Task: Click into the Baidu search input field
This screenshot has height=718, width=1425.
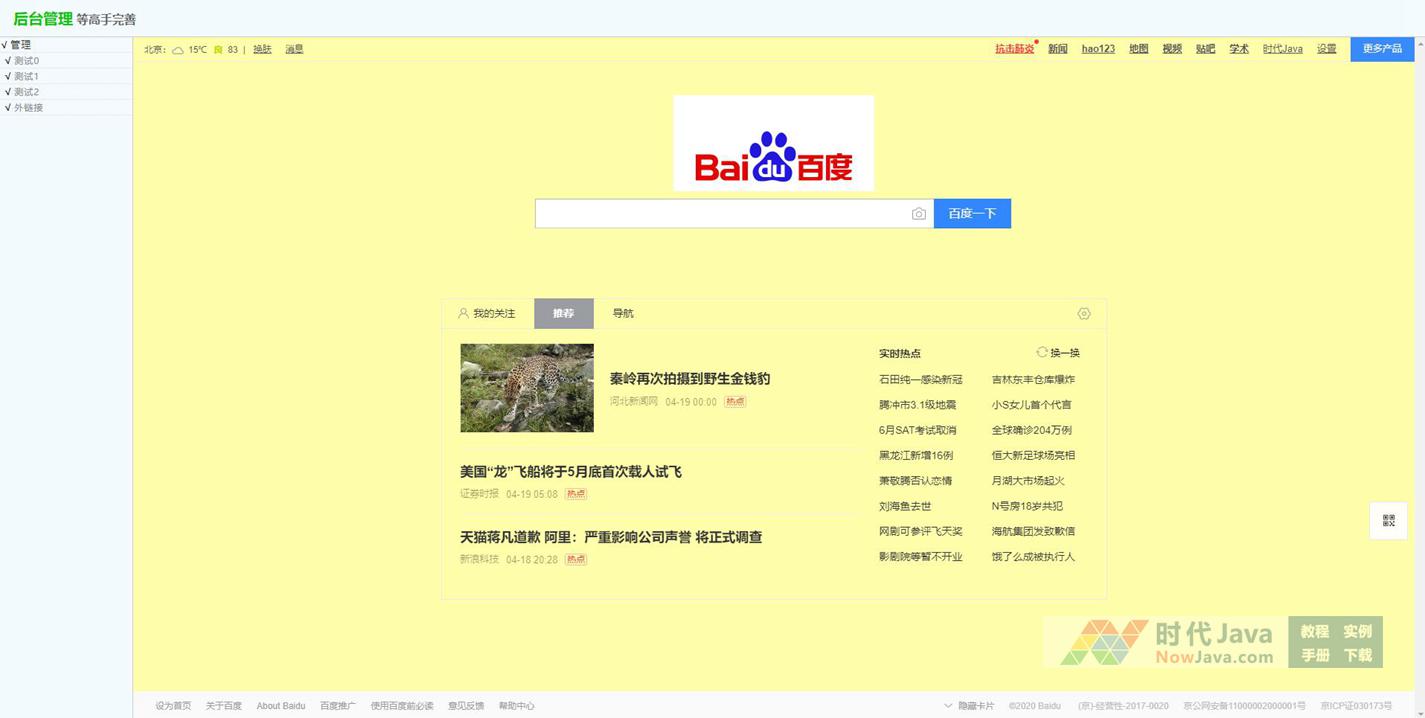Action: click(720, 214)
